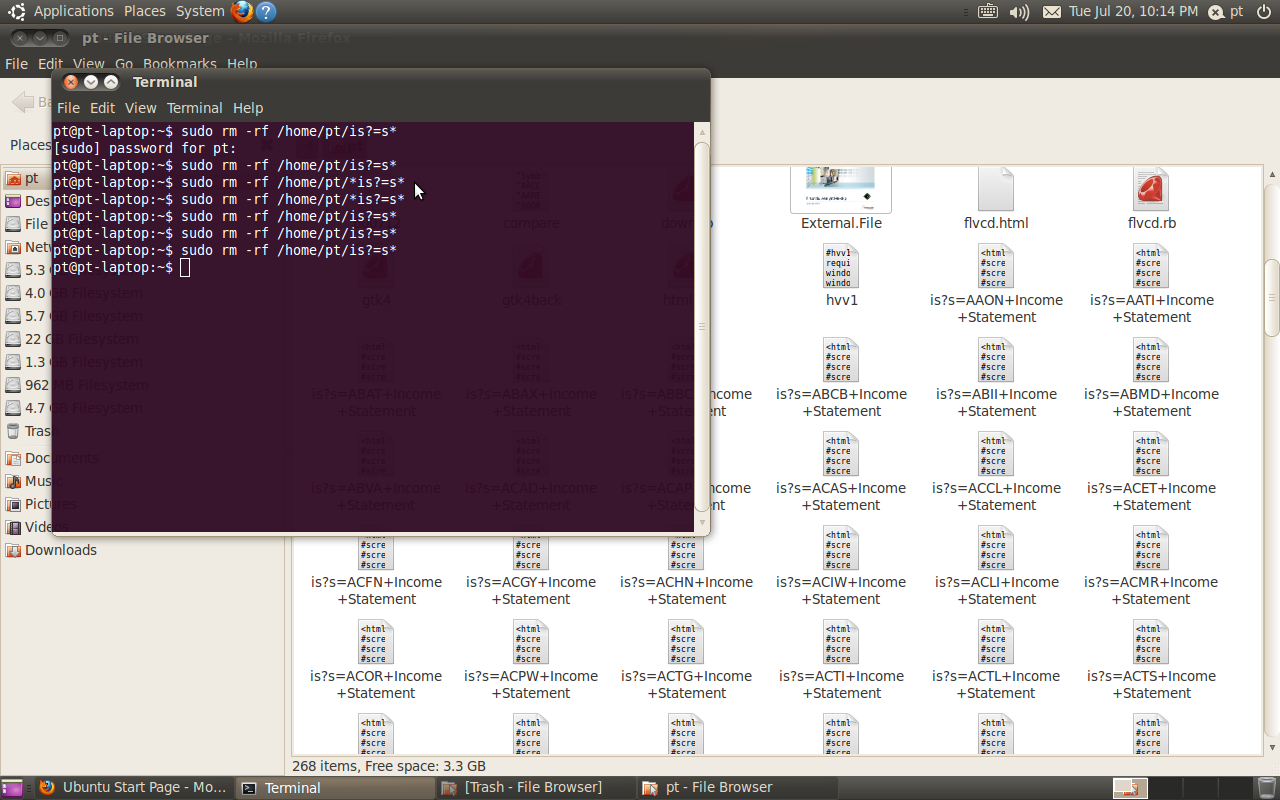Open Desktop place icon in file browser sidebar
The image size is (1280, 800).
[13, 201]
